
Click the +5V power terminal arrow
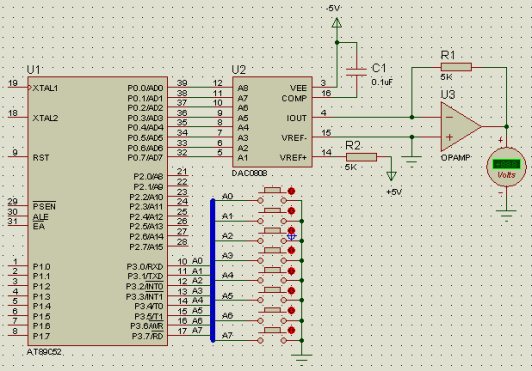pyautogui.click(x=392, y=176)
